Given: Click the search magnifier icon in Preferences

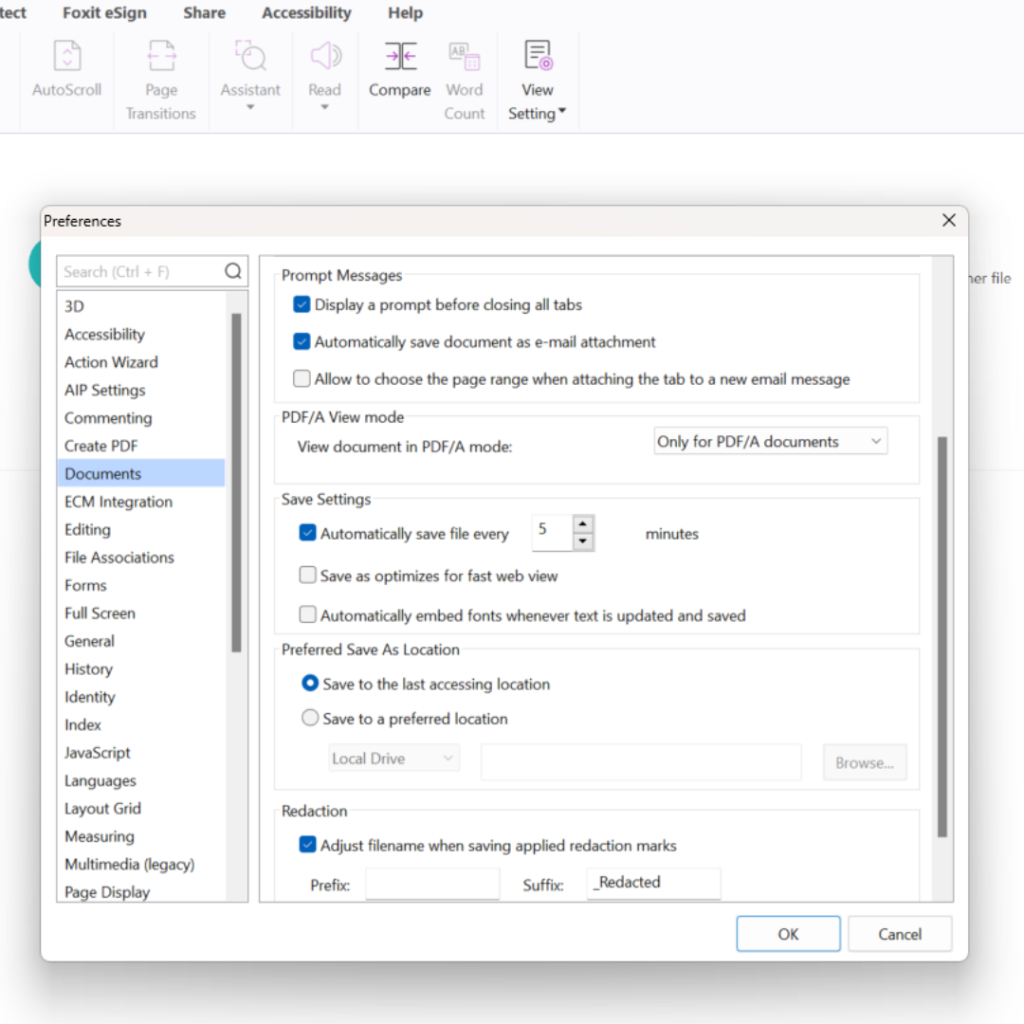Looking at the screenshot, I should tap(233, 271).
